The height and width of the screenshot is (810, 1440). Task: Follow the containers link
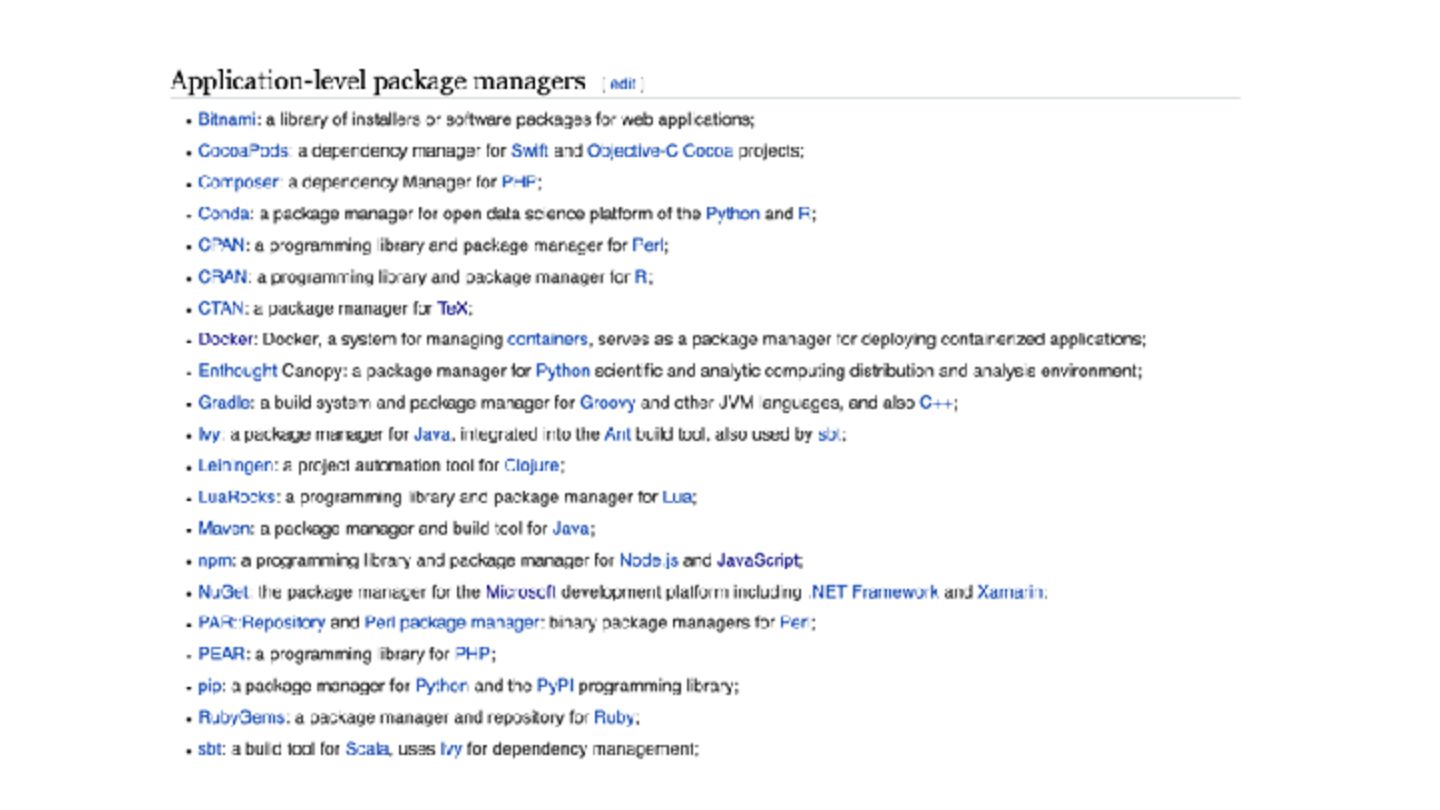tap(547, 339)
